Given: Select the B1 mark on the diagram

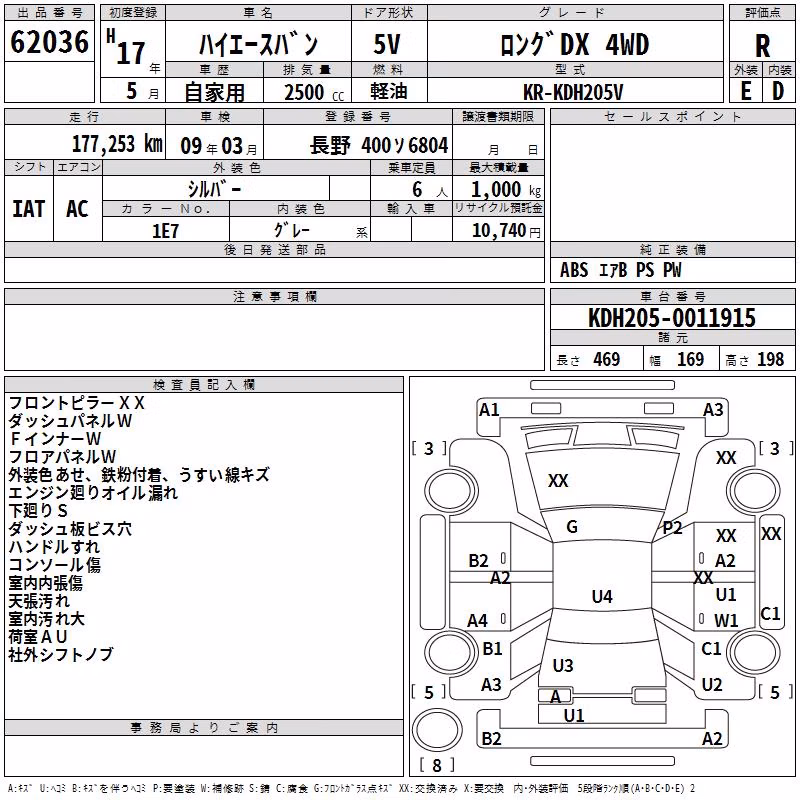Looking at the screenshot, I should point(492,648).
